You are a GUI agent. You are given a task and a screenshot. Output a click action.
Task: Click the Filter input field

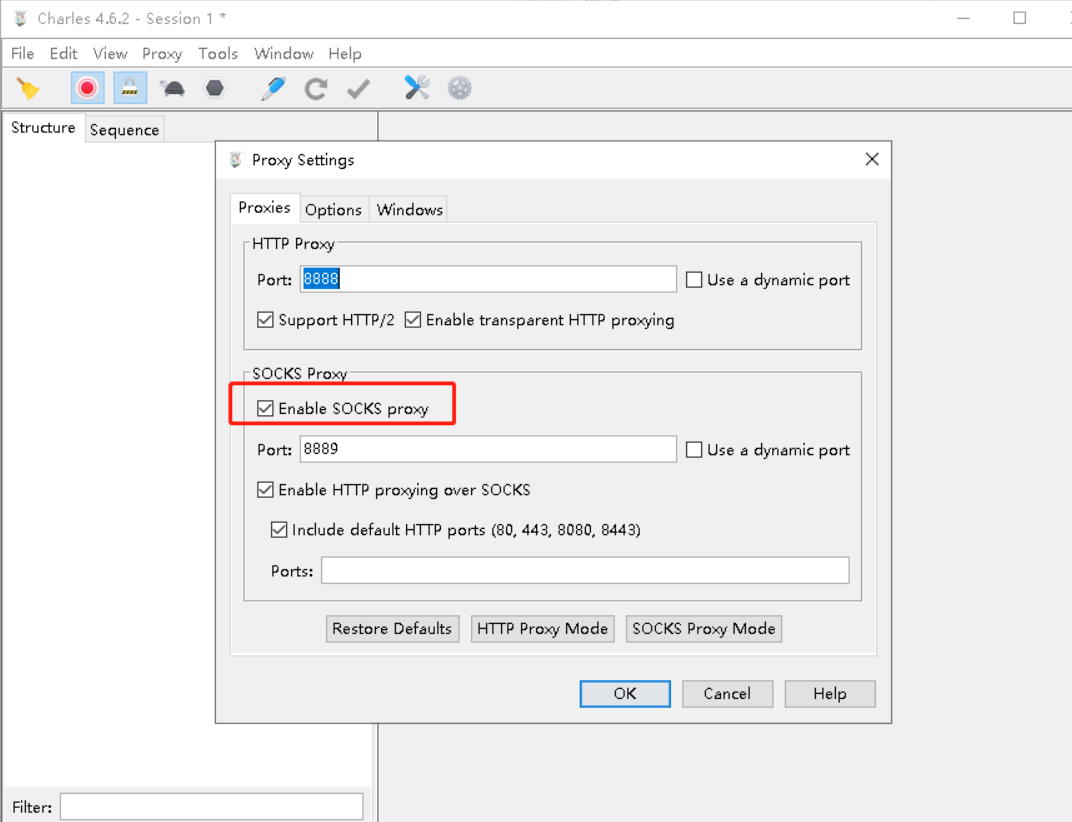pyautogui.click(x=211, y=807)
